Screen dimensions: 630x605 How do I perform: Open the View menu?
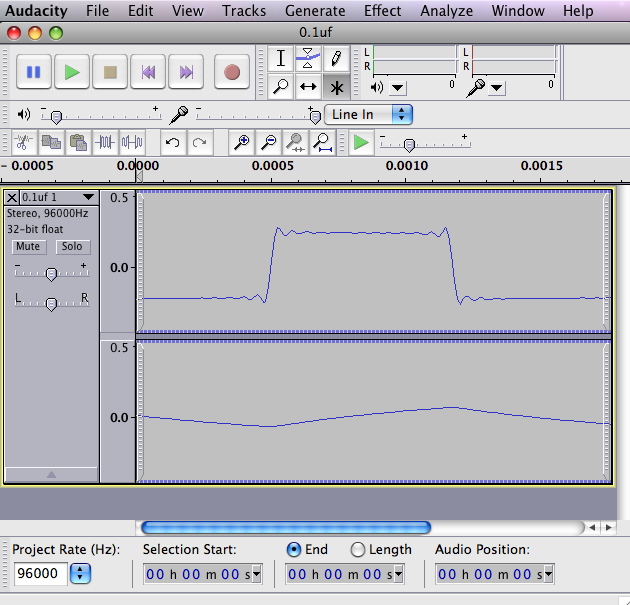coord(188,11)
